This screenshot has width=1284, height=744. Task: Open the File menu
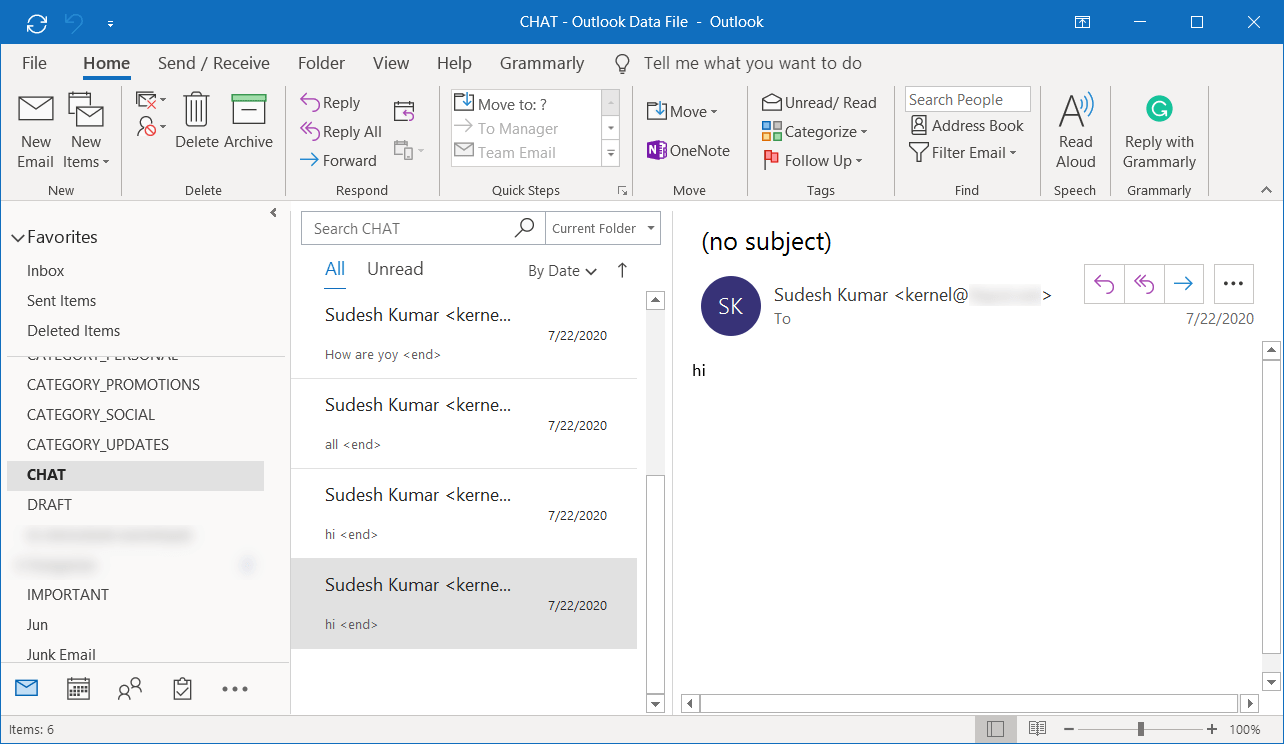click(34, 63)
